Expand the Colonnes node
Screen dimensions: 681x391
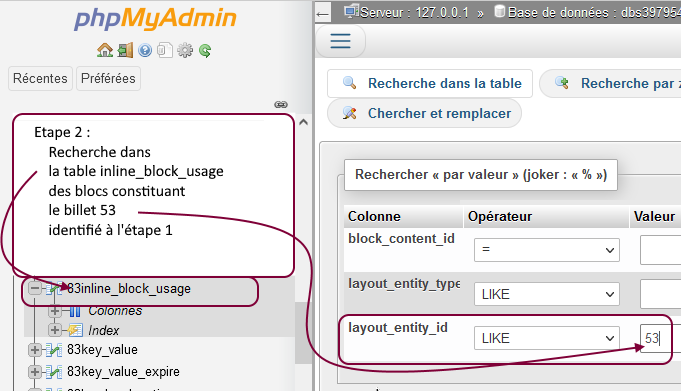[x=55, y=311]
